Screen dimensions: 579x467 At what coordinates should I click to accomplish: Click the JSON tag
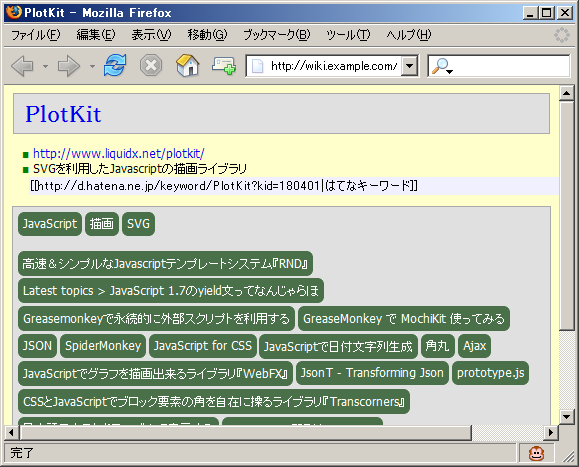(x=37, y=346)
